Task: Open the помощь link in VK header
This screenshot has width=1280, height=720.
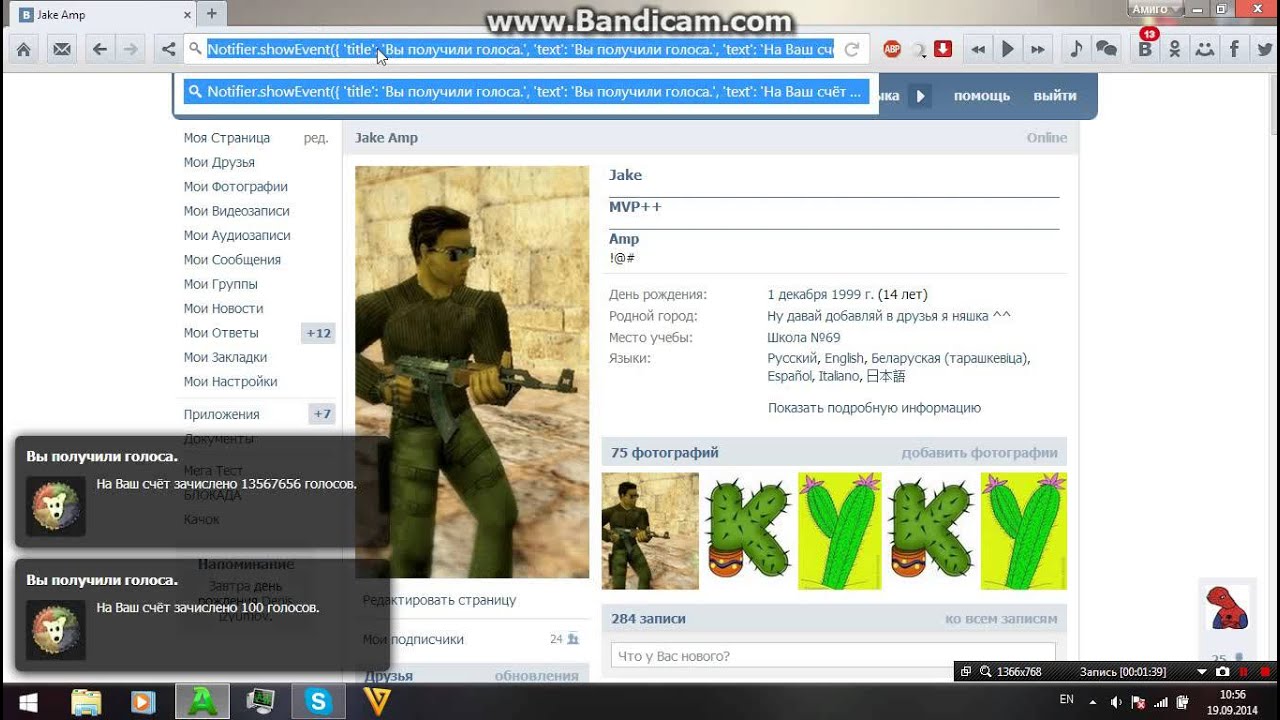Action: pos(982,96)
